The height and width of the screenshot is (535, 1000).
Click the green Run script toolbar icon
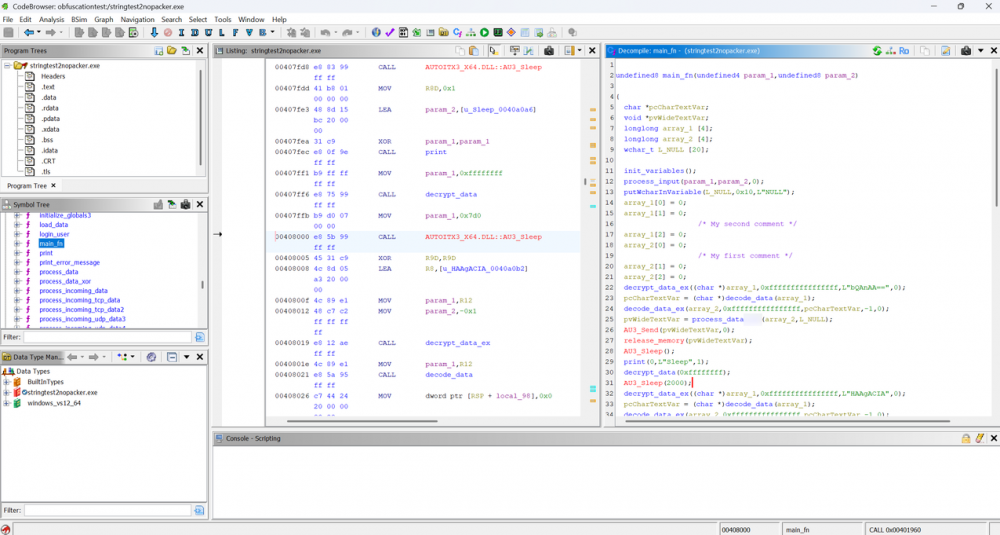click(x=485, y=33)
